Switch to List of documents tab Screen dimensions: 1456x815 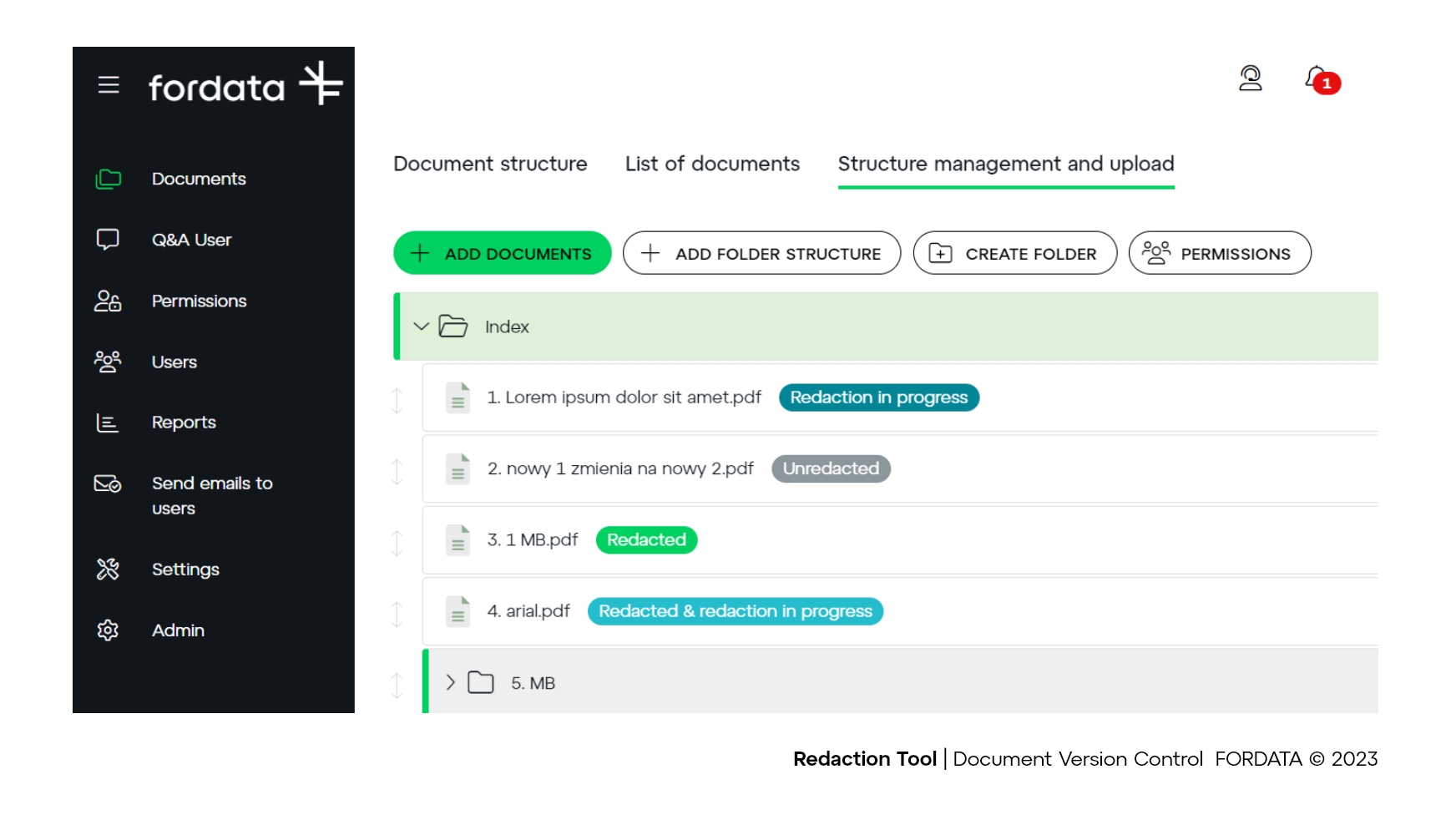[x=712, y=164]
